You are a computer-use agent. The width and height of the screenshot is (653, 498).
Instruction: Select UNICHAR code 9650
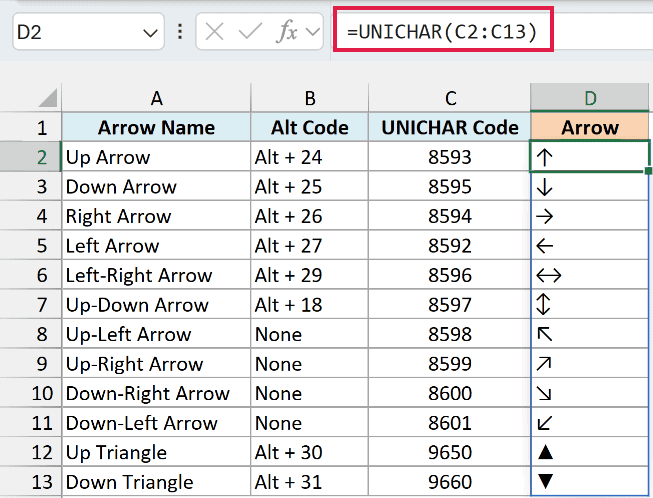click(449, 452)
